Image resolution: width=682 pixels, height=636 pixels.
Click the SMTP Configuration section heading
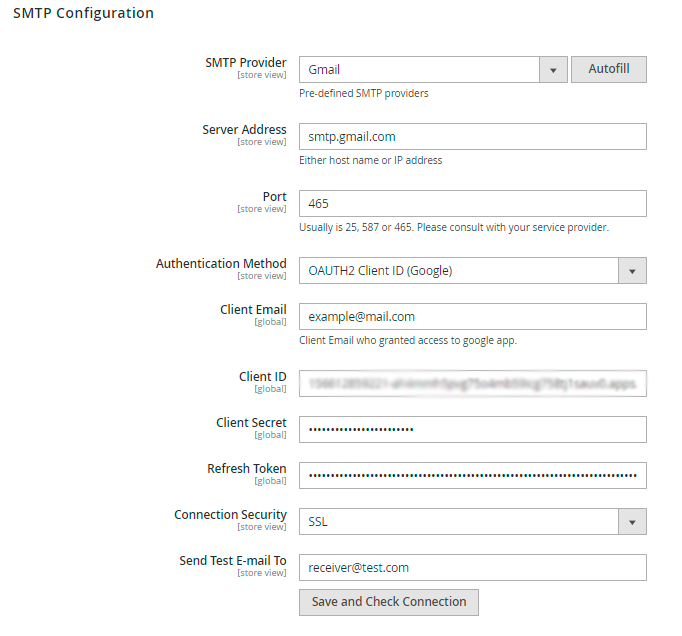pos(83,14)
